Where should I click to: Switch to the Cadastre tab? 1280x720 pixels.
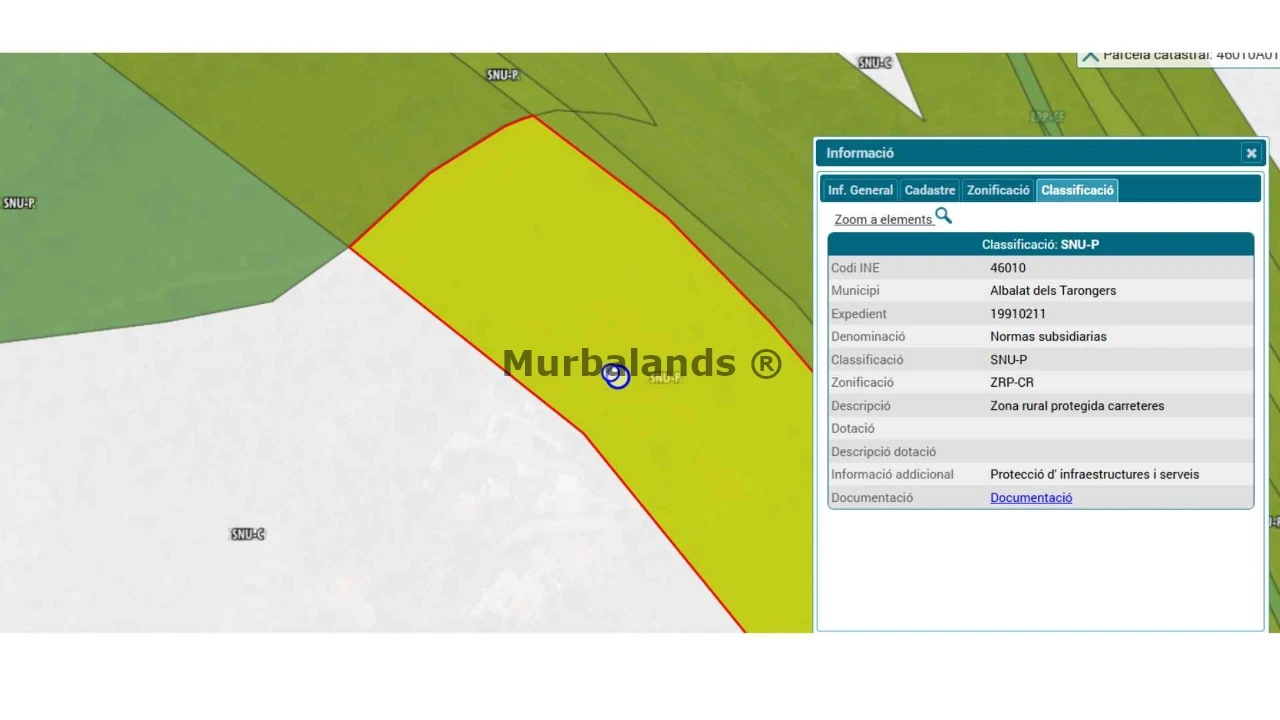(x=930, y=190)
